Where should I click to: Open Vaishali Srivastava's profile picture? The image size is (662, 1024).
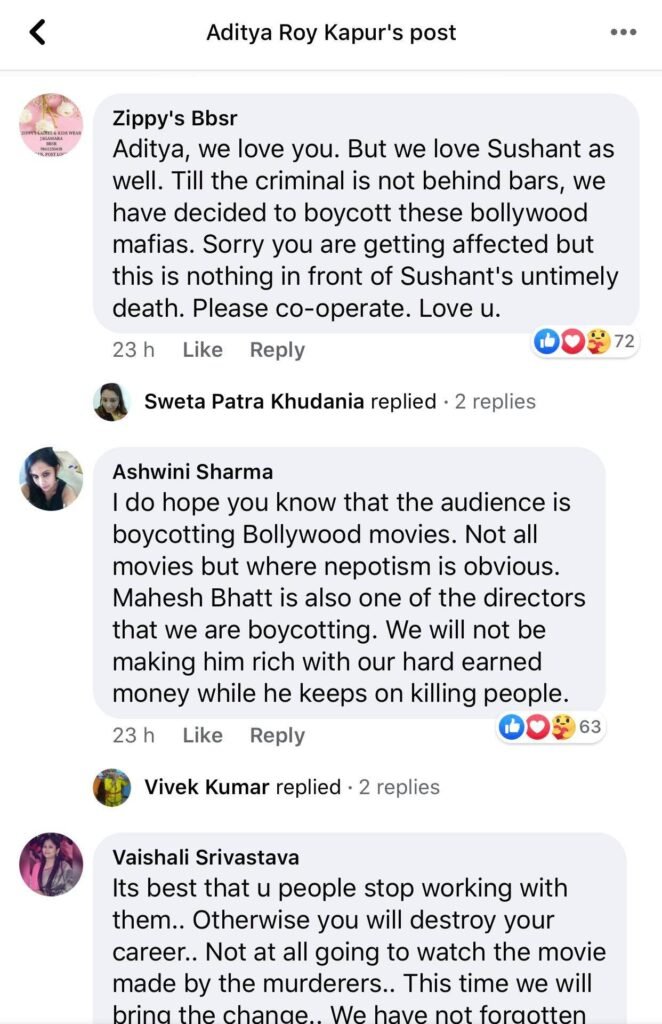tap(51, 864)
